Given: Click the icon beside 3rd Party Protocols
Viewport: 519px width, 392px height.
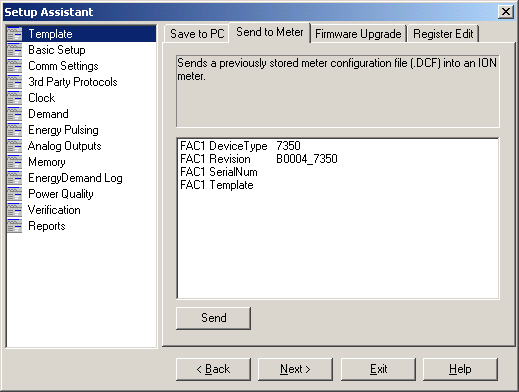Looking at the screenshot, I should (x=15, y=82).
